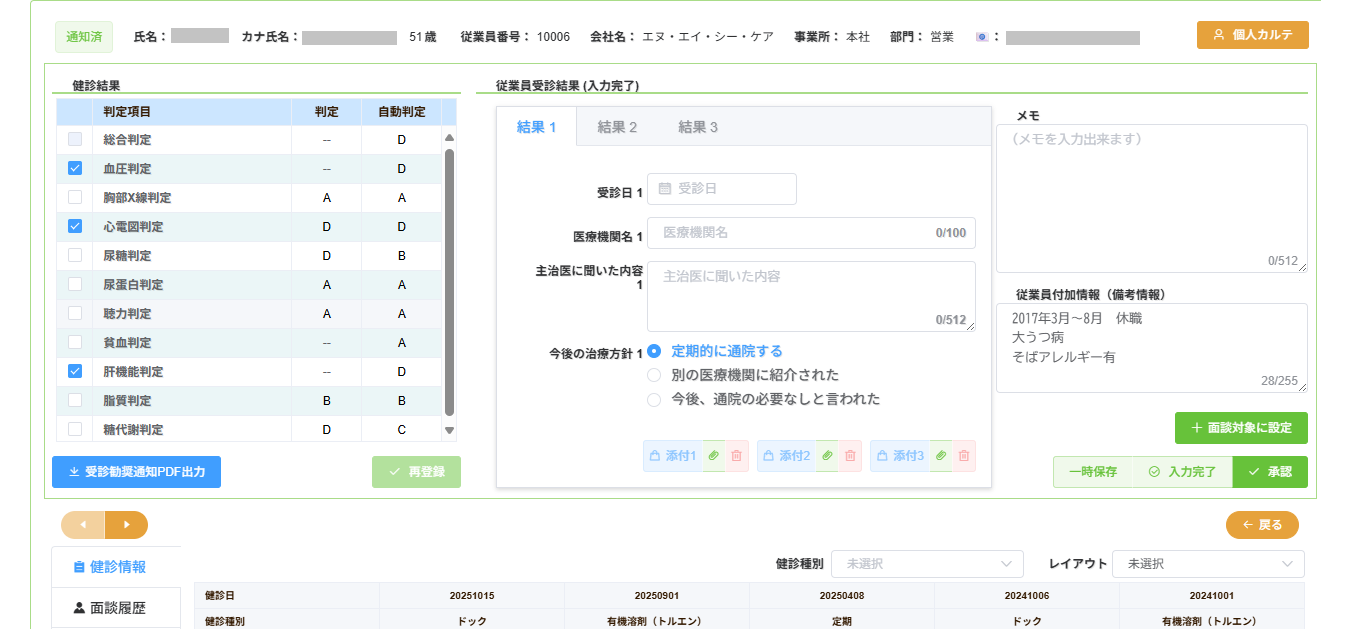Click the trash icon beside 添付1
Screen dimensions: 1350x629
coord(737,456)
